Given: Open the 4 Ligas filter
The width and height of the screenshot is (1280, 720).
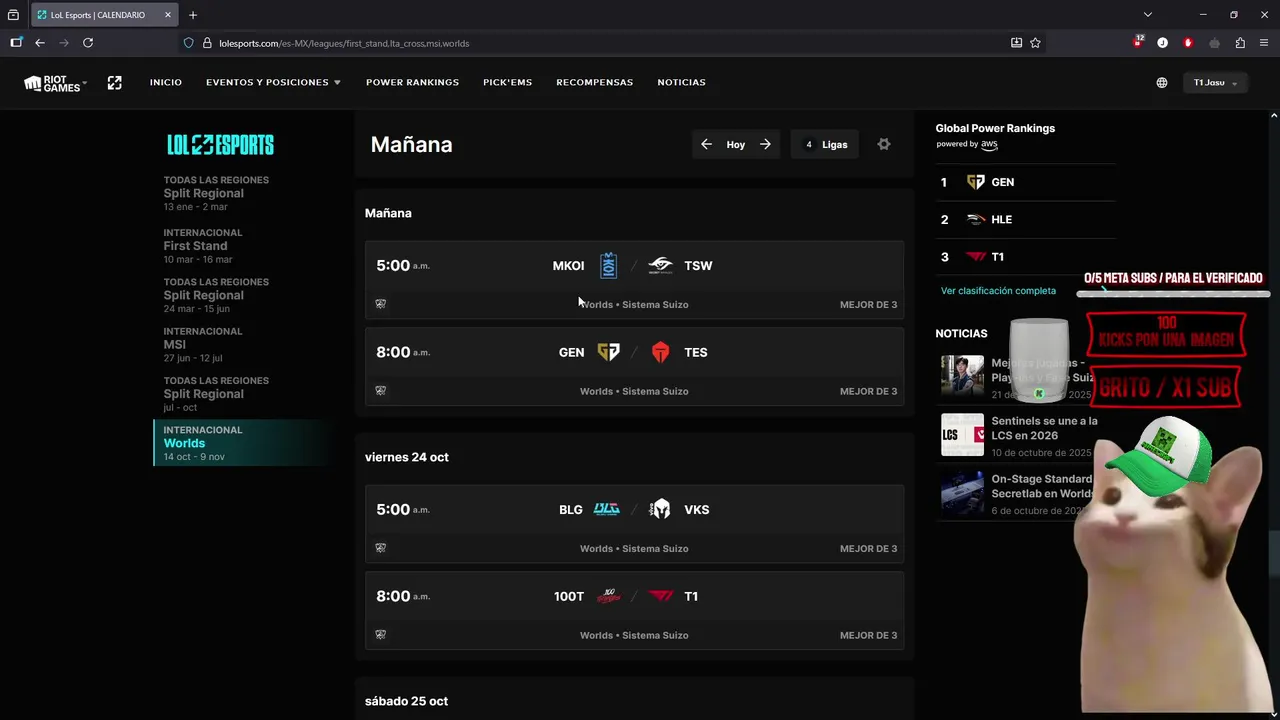Looking at the screenshot, I should click(826, 144).
